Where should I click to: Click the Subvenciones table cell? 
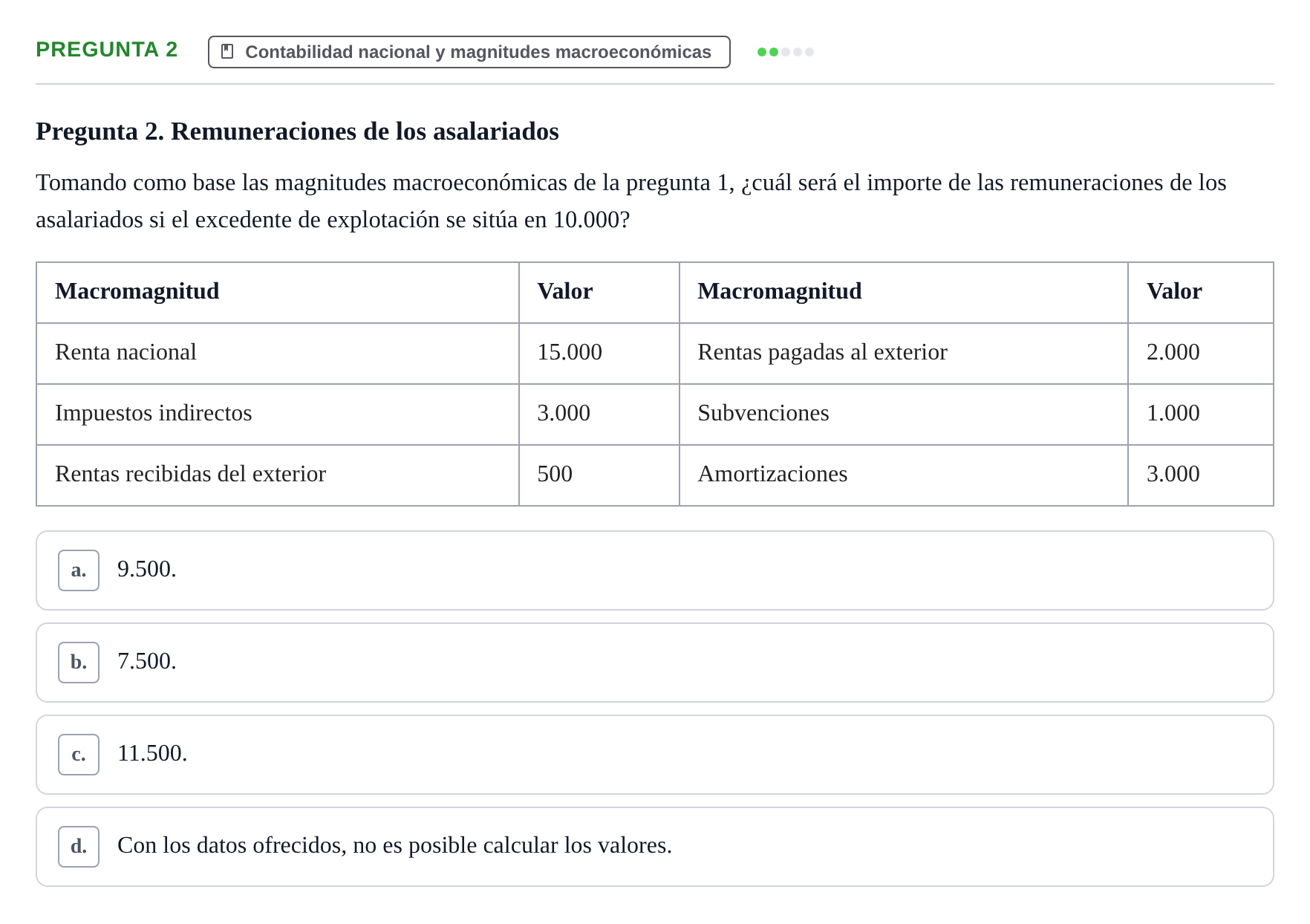click(904, 414)
